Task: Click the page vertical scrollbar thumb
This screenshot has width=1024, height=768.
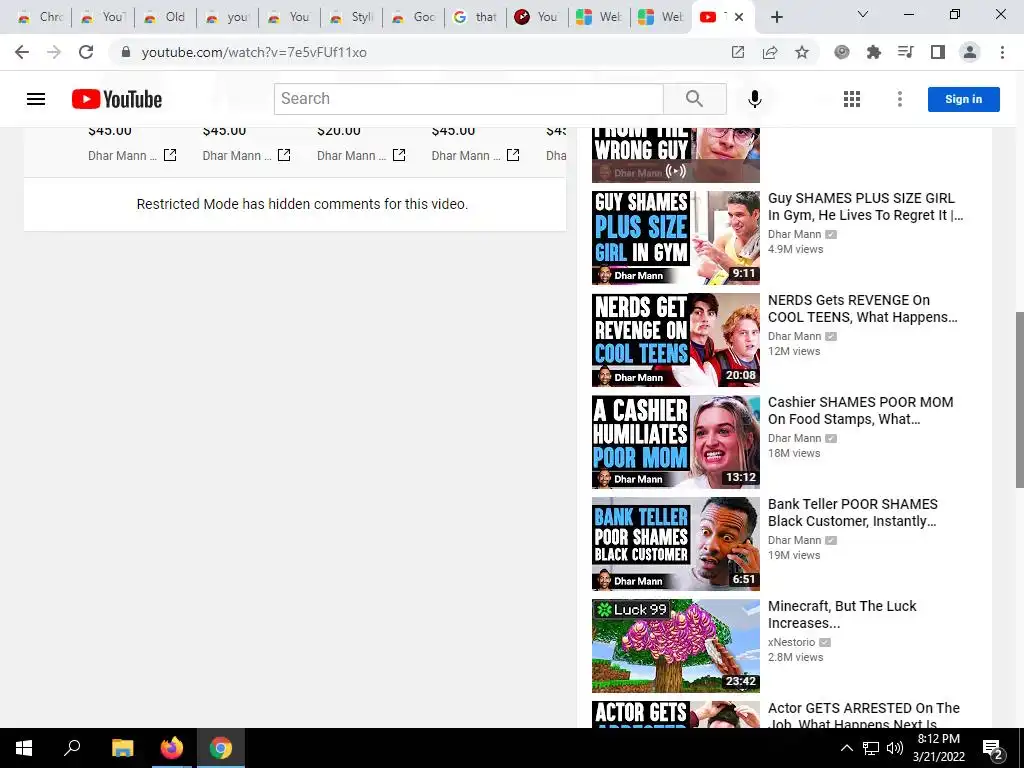Action: coord(1019,400)
